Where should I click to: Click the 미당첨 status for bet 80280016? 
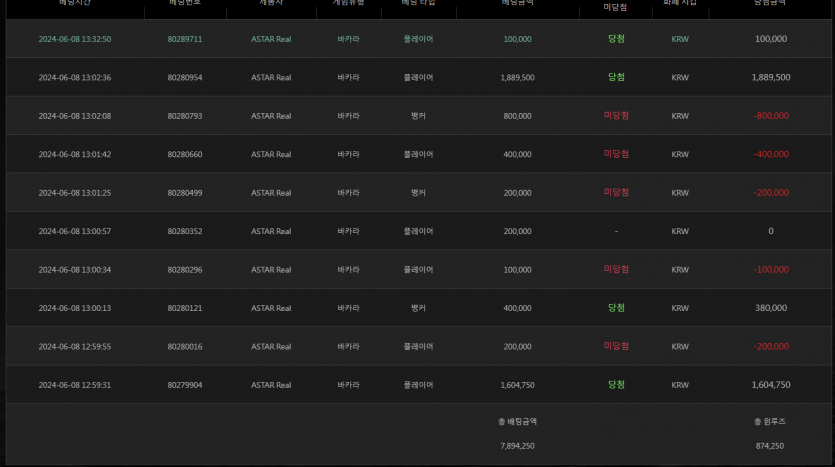[616, 346]
